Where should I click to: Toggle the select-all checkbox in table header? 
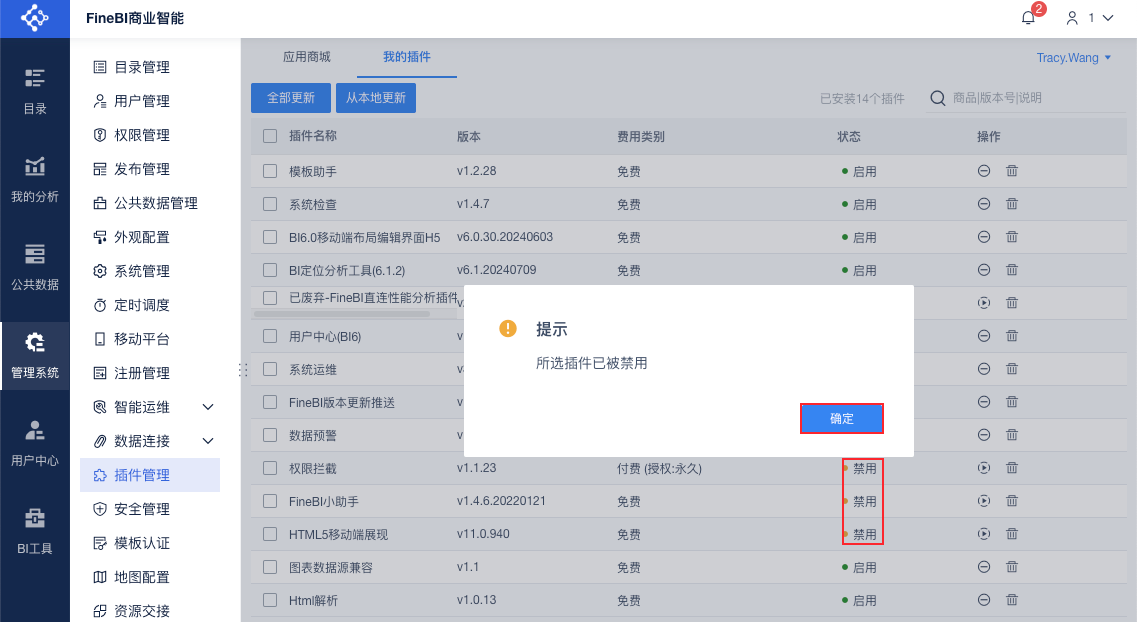pos(270,136)
